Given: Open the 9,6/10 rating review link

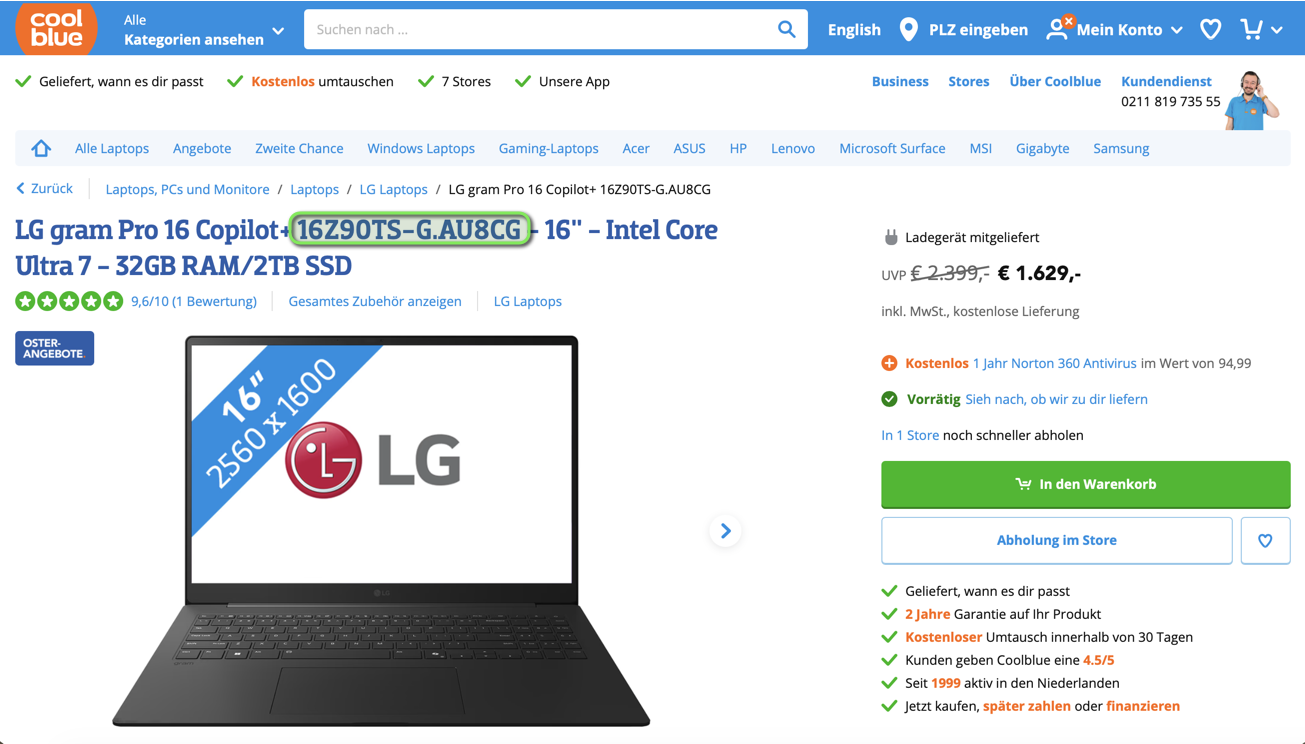Looking at the screenshot, I should [194, 301].
